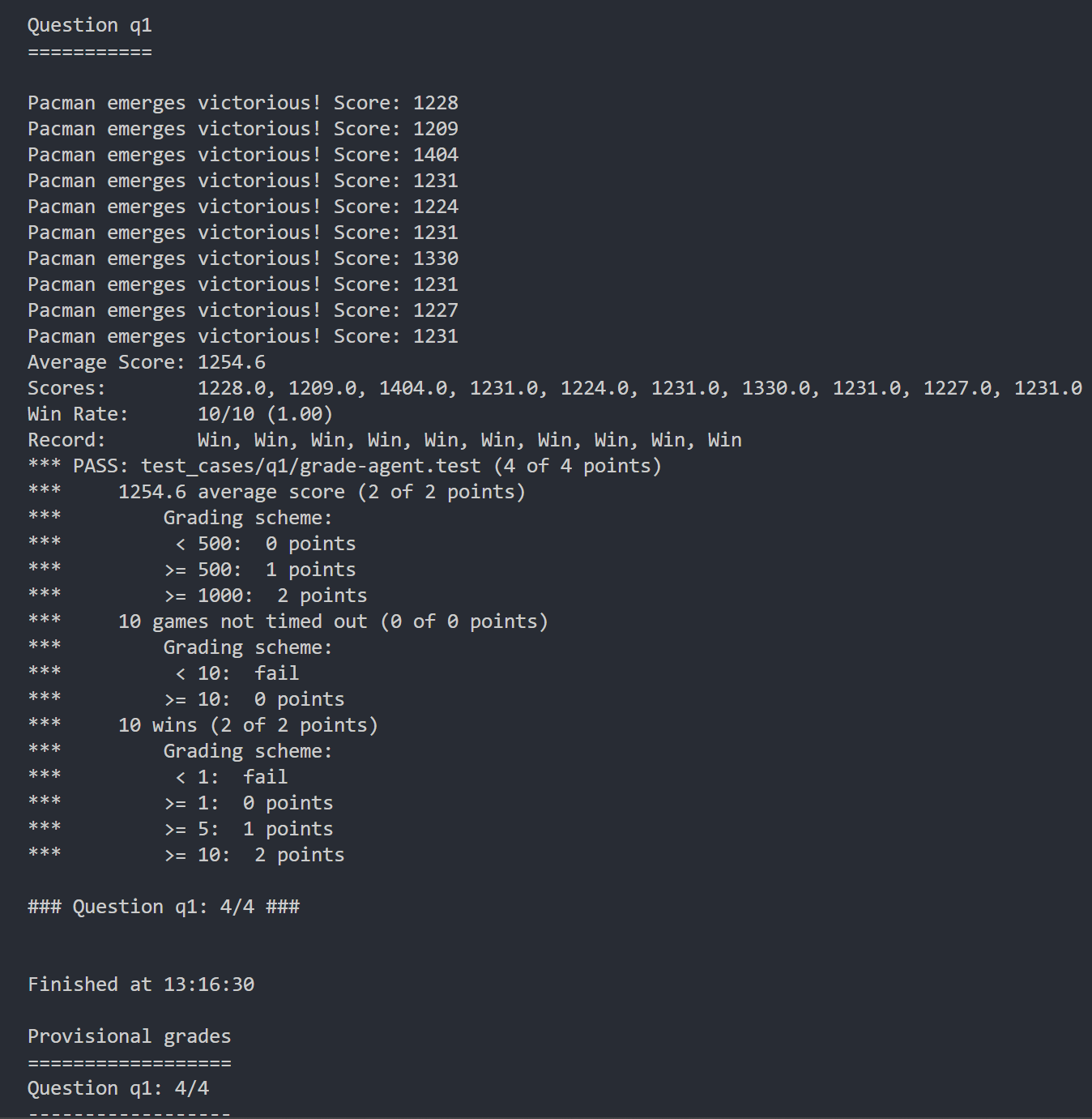Viewport: 1092px width, 1119px height.
Task: Click the '10/10 (1.00)' win rate value
Action: [265, 414]
